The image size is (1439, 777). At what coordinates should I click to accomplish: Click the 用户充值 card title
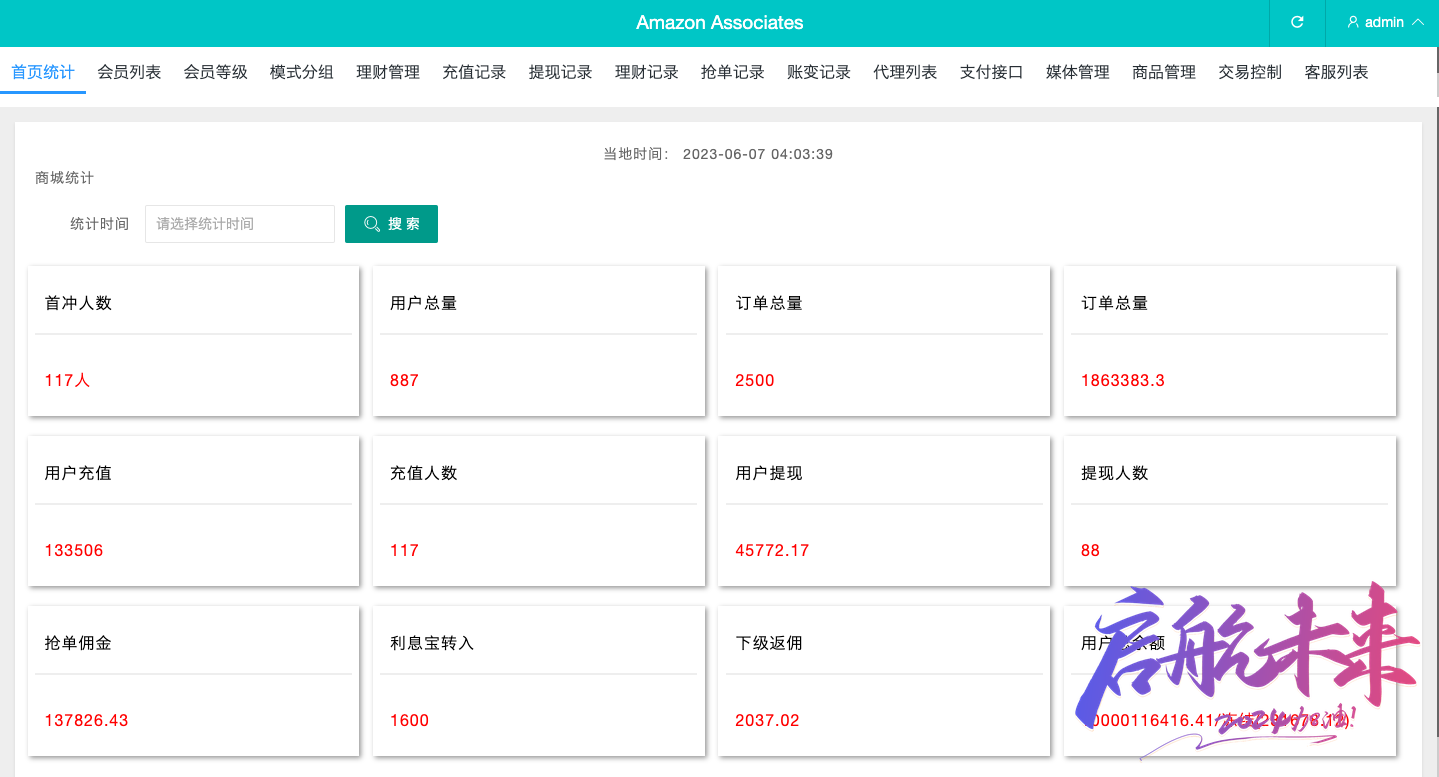[x=78, y=473]
